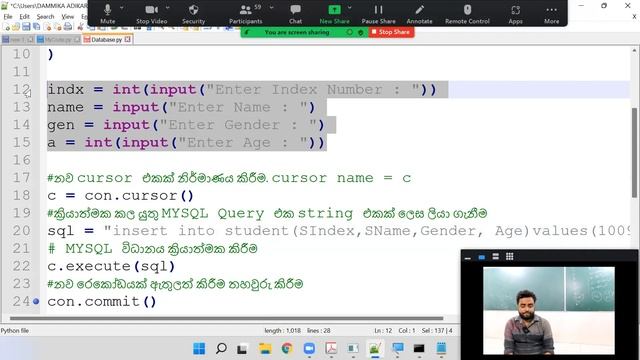The width and height of the screenshot is (640, 360).
Task: Select thumbnail strip view in video panel
Action: [x=496, y=257]
